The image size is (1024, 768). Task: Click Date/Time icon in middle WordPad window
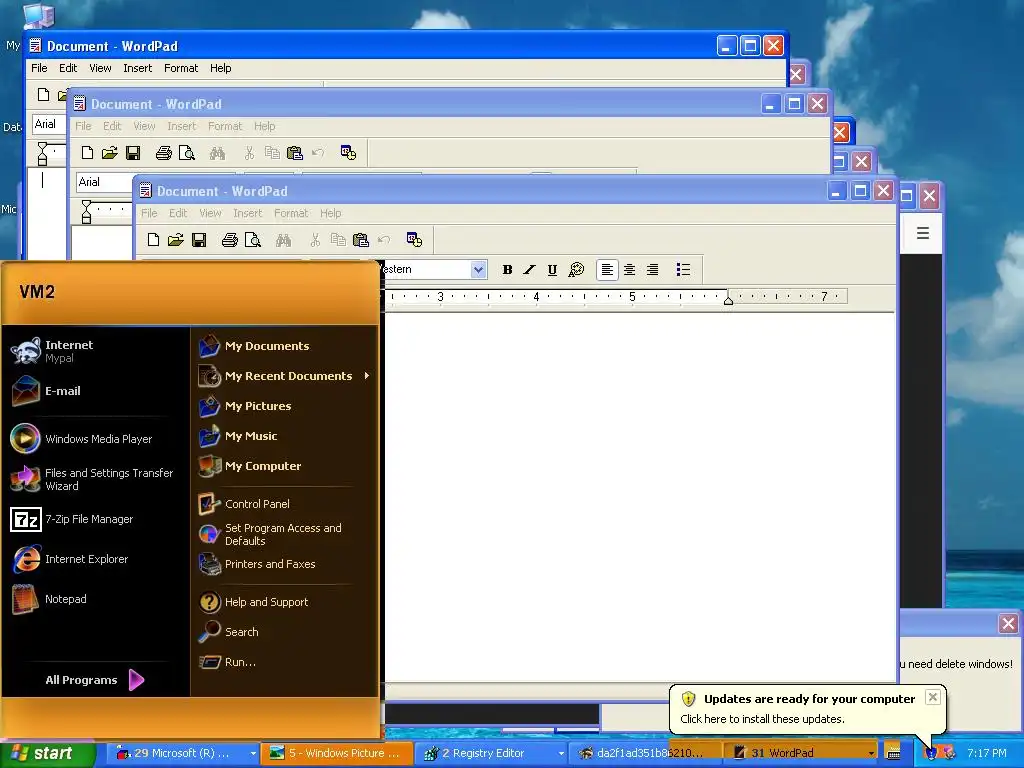[x=348, y=153]
